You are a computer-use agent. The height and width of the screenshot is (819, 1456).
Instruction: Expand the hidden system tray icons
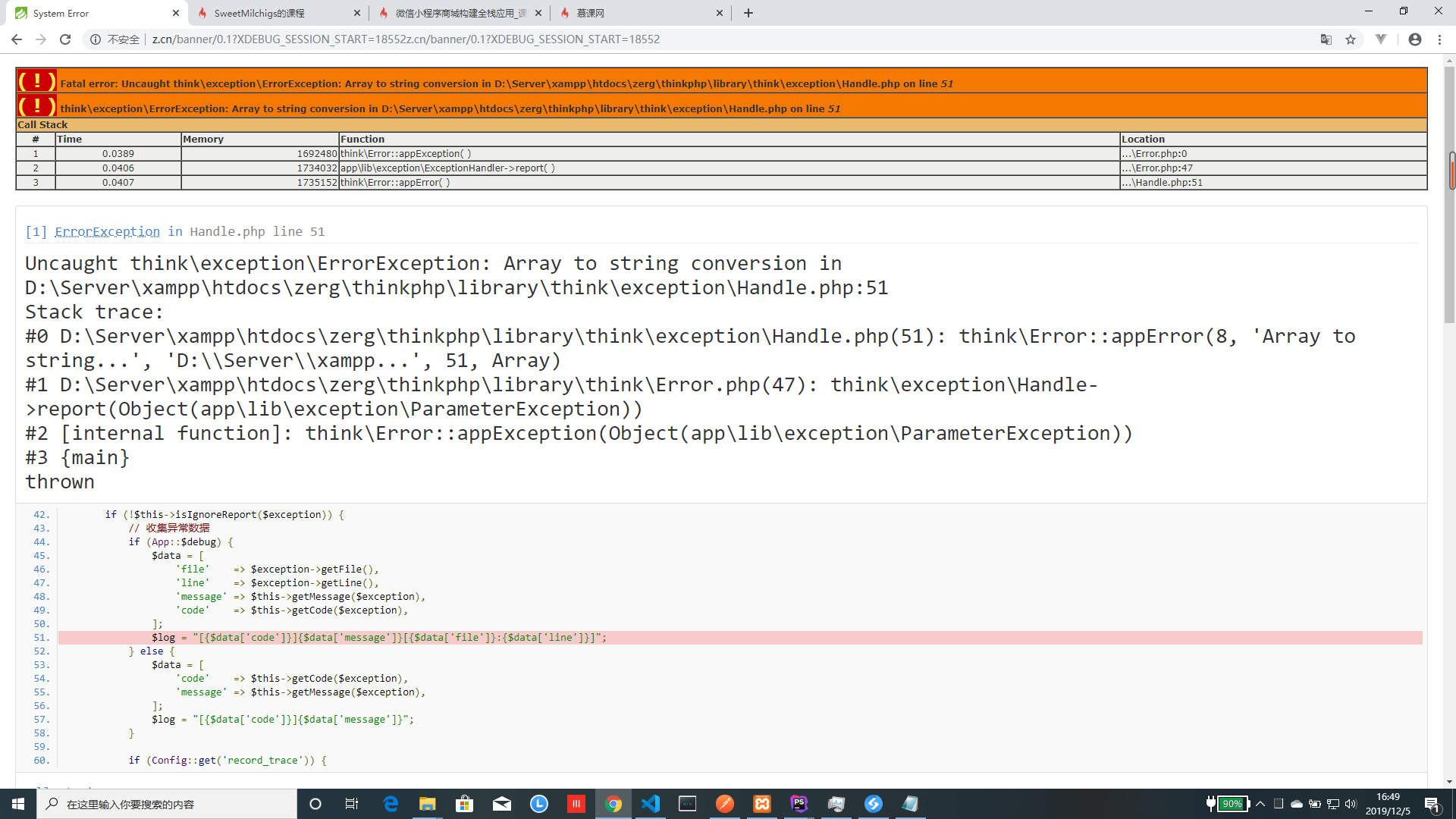tap(1260, 804)
